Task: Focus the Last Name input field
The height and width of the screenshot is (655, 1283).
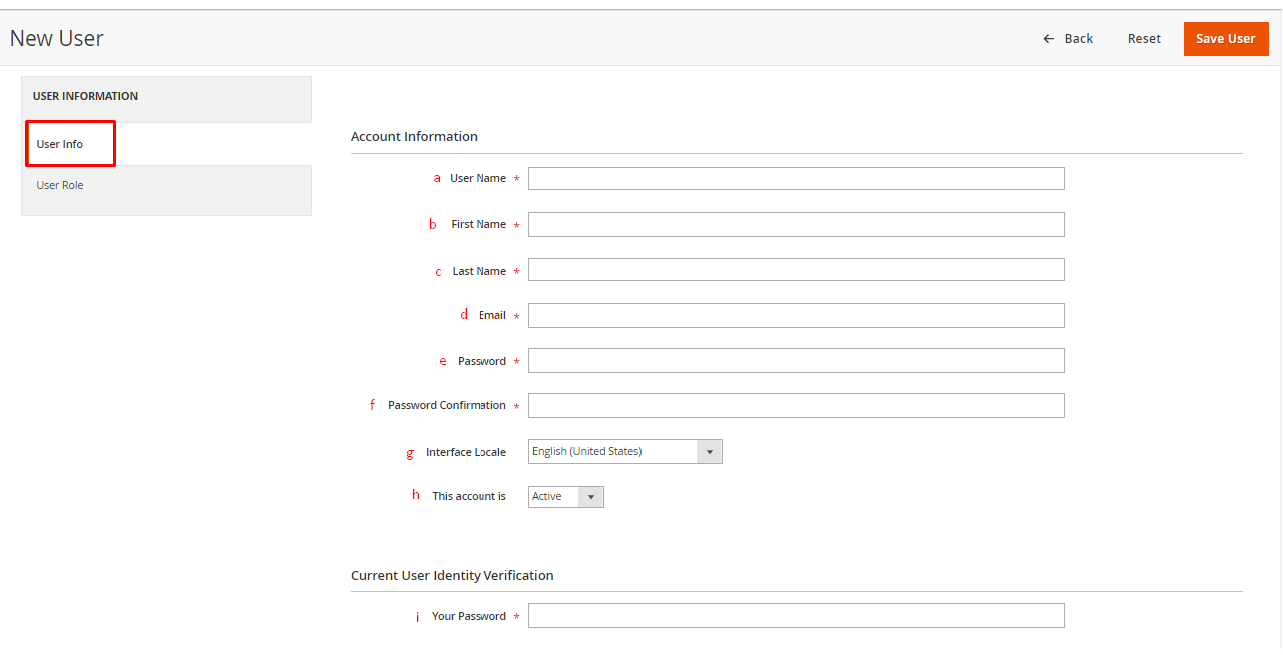Action: [x=796, y=270]
